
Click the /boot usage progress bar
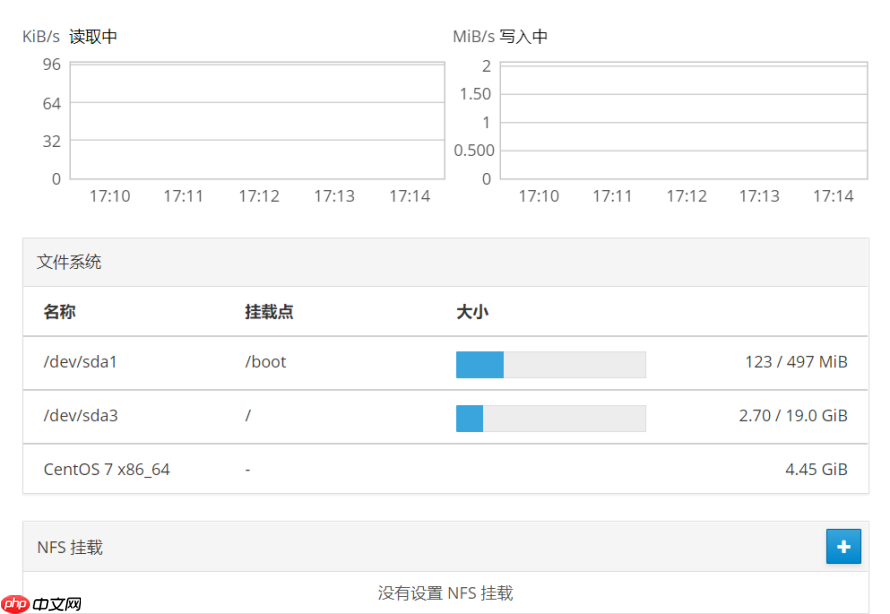pyautogui.click(x=550, y=364)
